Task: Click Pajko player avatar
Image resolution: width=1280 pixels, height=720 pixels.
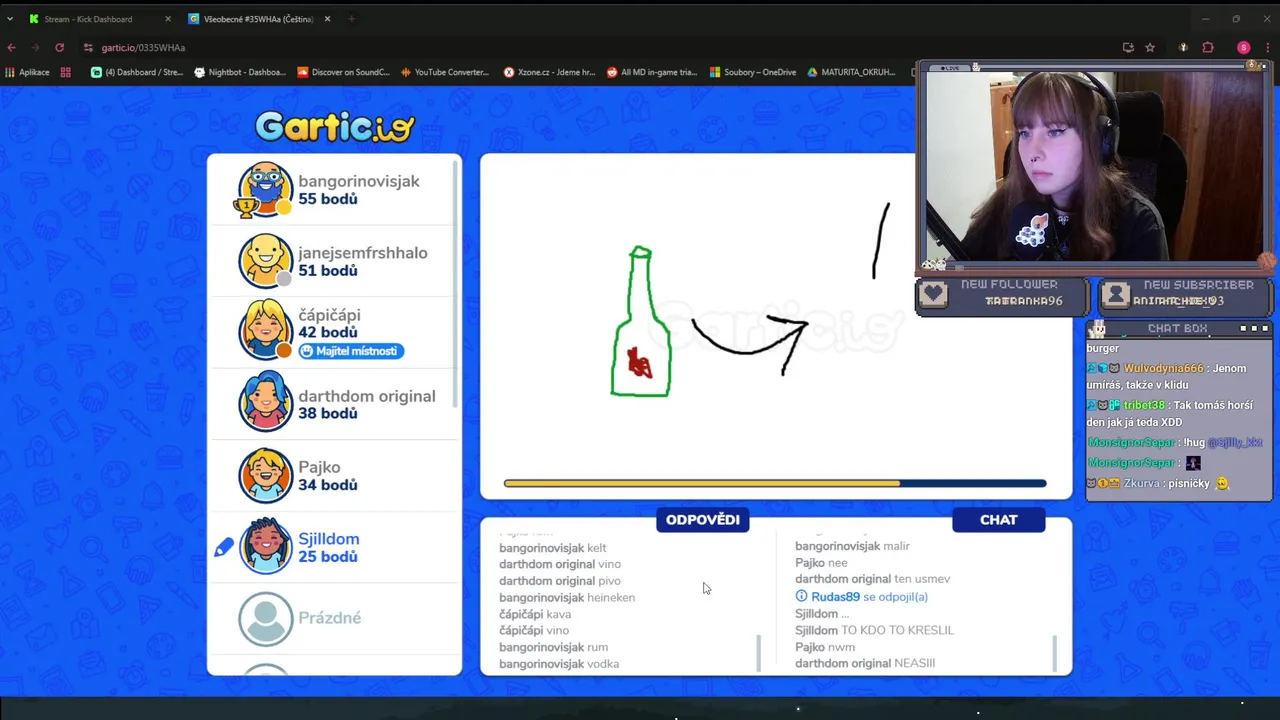Action: (x=265, y=475)
